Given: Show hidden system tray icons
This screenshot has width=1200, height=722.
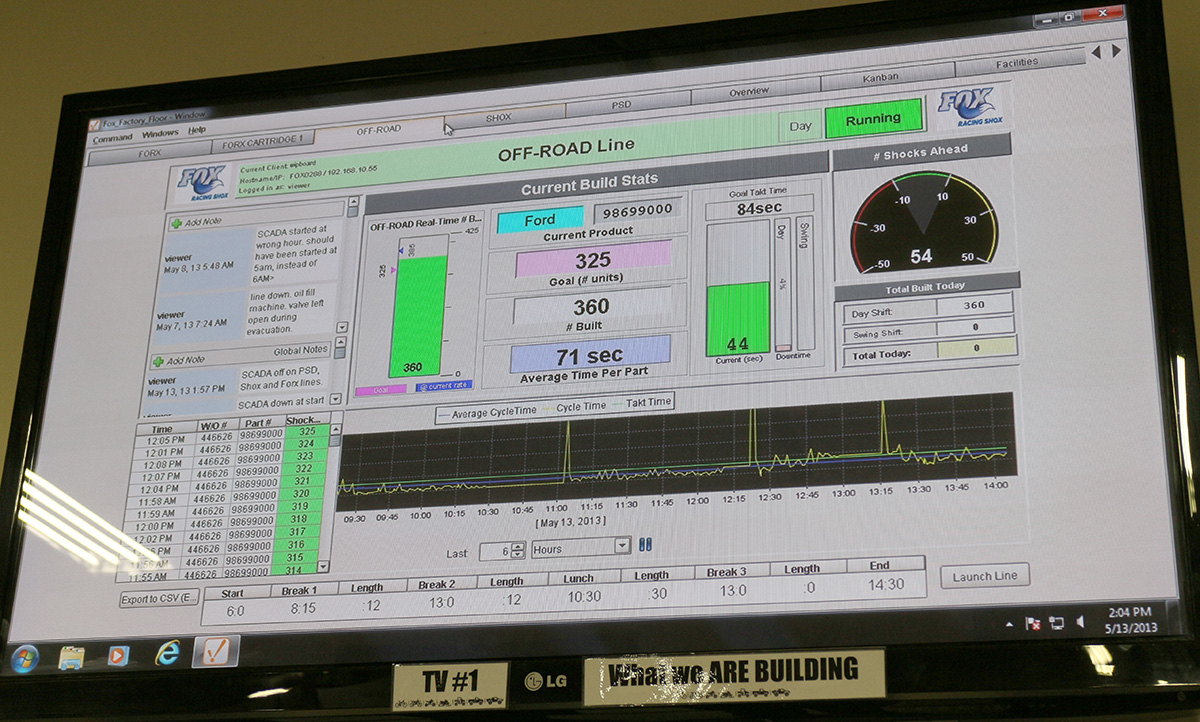Looking at the screenshot, I should coord(1008,623).
